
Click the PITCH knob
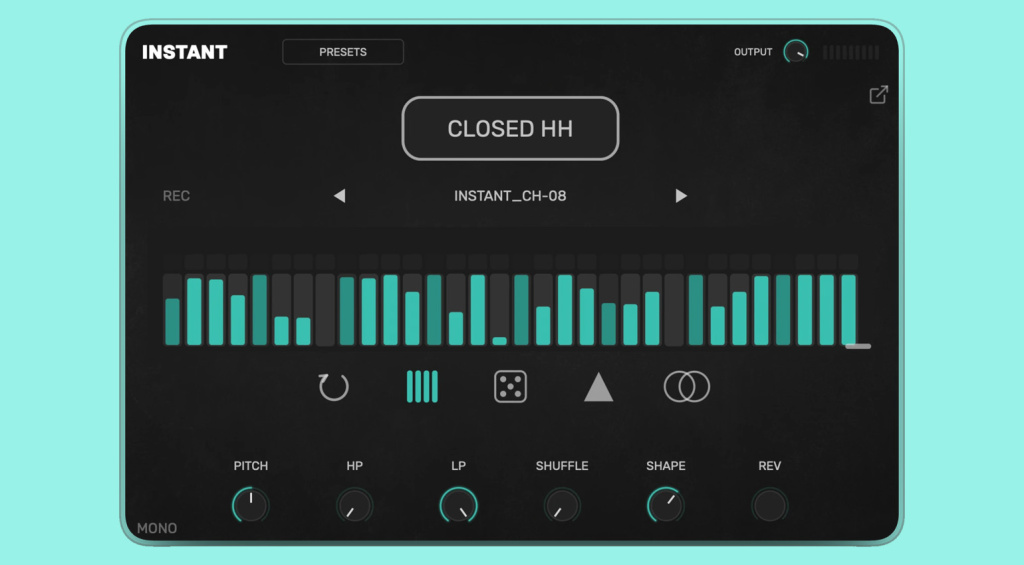coord(251,506)
